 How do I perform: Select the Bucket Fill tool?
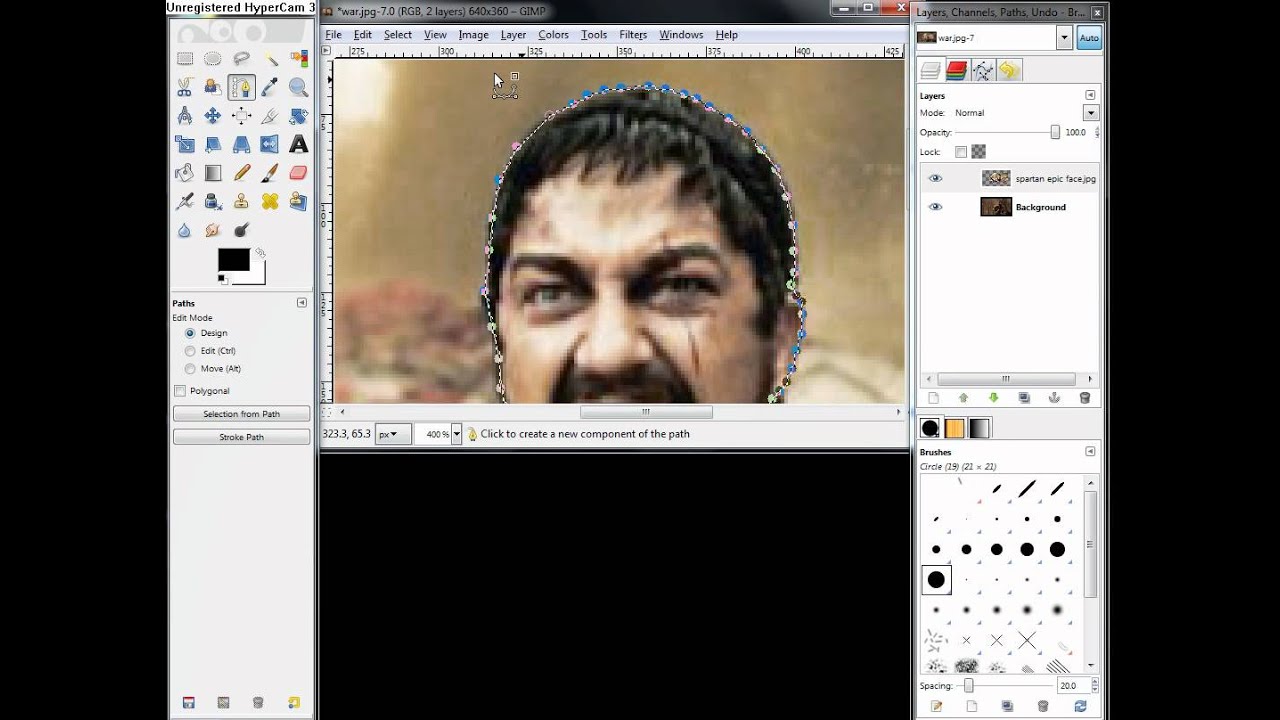pyautogui.click(x=184, y=173)
